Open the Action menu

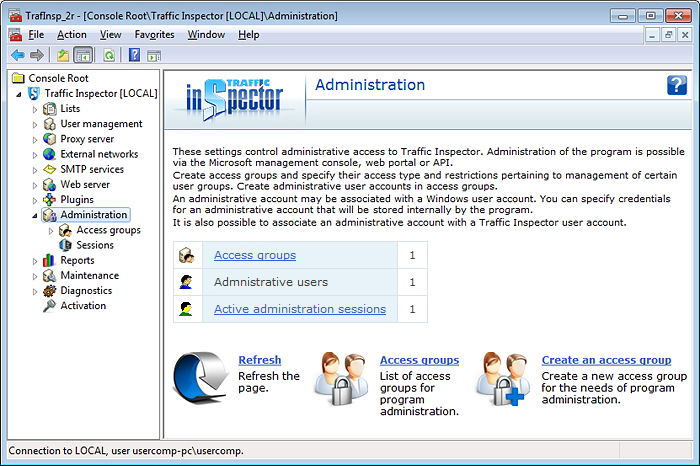tap(71, 35)
